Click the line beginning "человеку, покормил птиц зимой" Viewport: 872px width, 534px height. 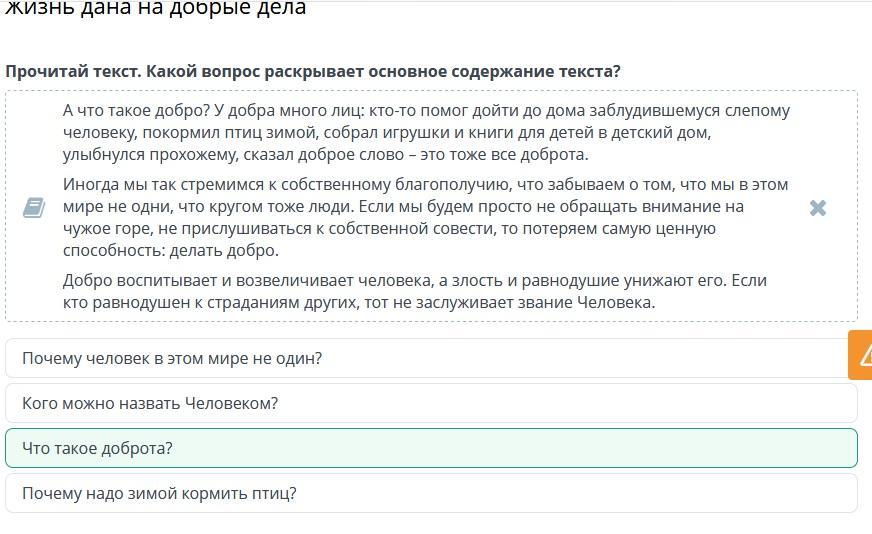tap(386, 132)
